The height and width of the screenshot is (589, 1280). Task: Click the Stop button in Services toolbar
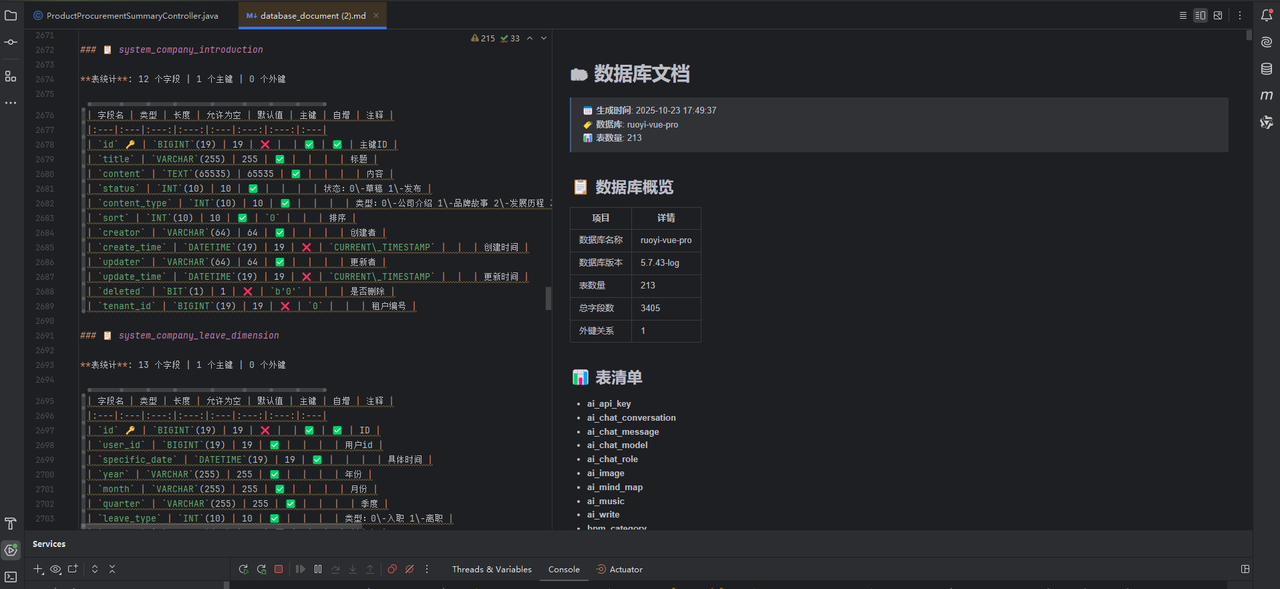point(279,569)
